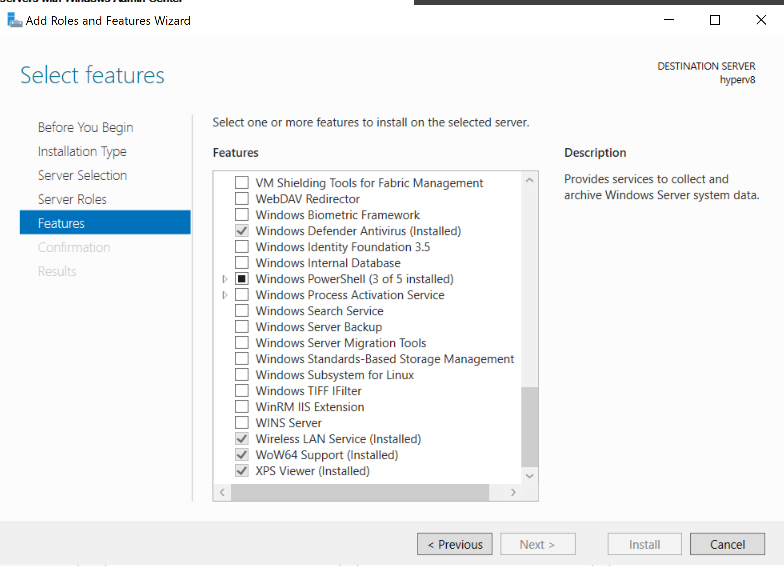Click the Previous button
Image resolution: width=784 pixels, height=566 pixels.
[x=455, y=544]
